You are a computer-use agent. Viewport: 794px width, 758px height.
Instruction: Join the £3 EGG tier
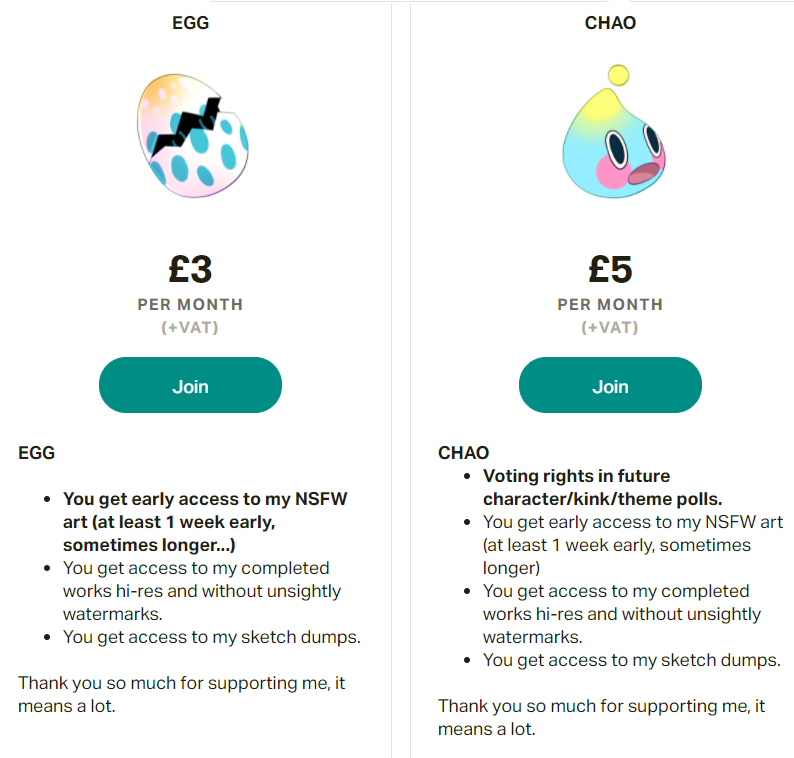(190, 386)
